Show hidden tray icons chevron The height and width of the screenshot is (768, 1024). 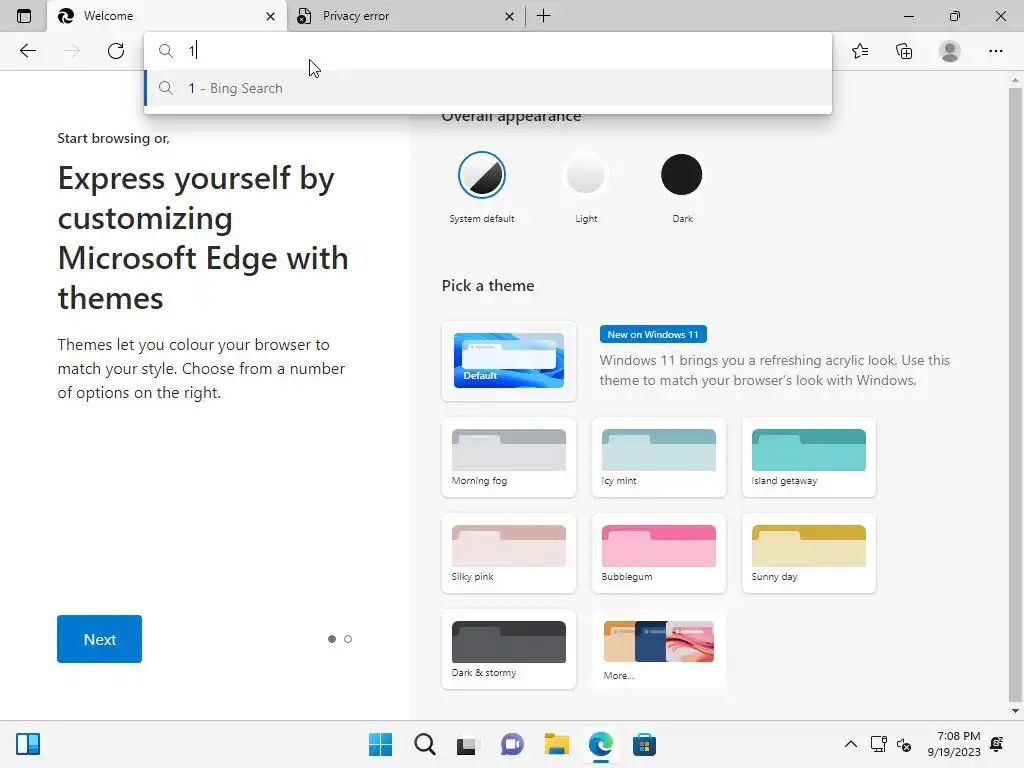tap(851, 744)
